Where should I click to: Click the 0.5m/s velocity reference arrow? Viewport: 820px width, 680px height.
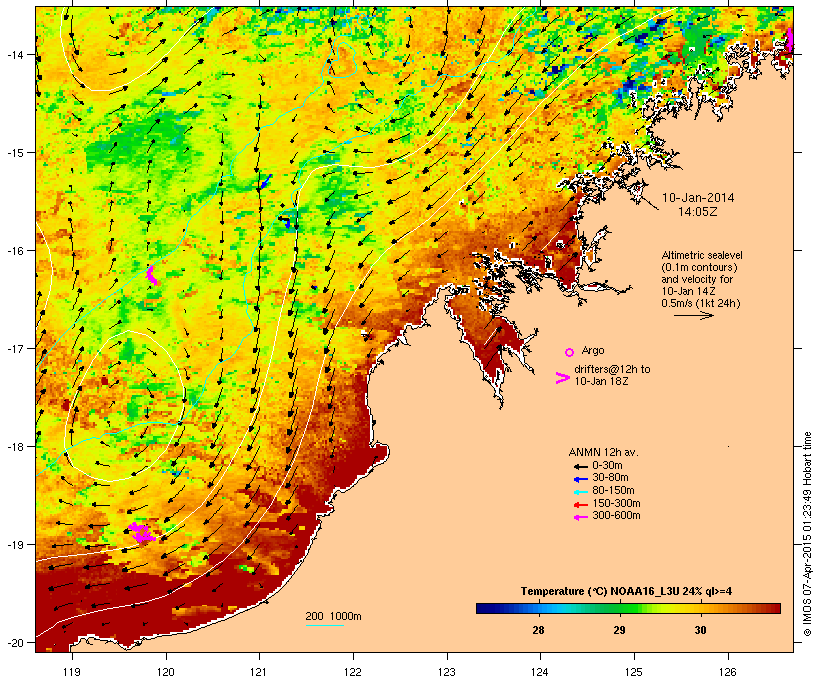[x=693, y=315]
